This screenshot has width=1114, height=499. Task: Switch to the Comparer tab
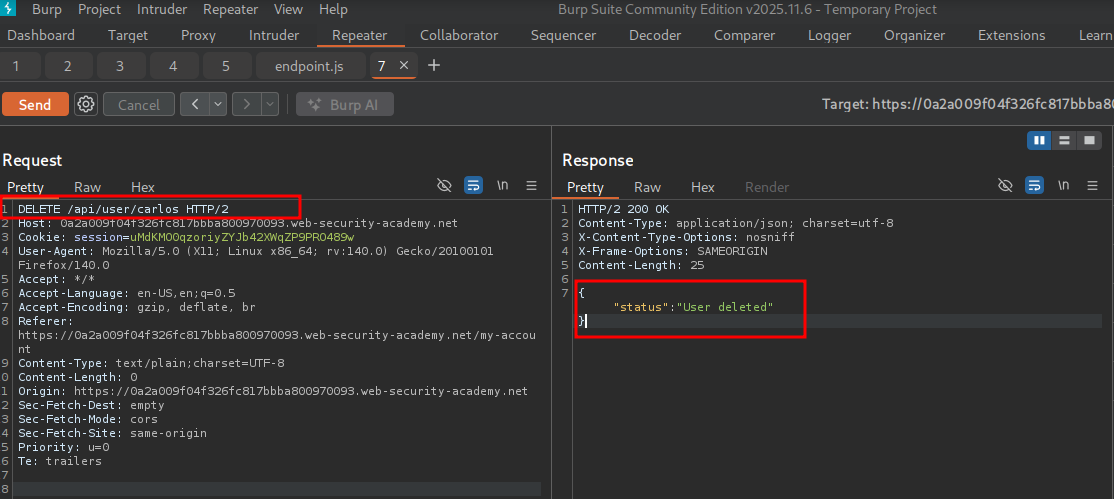(x=745, y=36)
